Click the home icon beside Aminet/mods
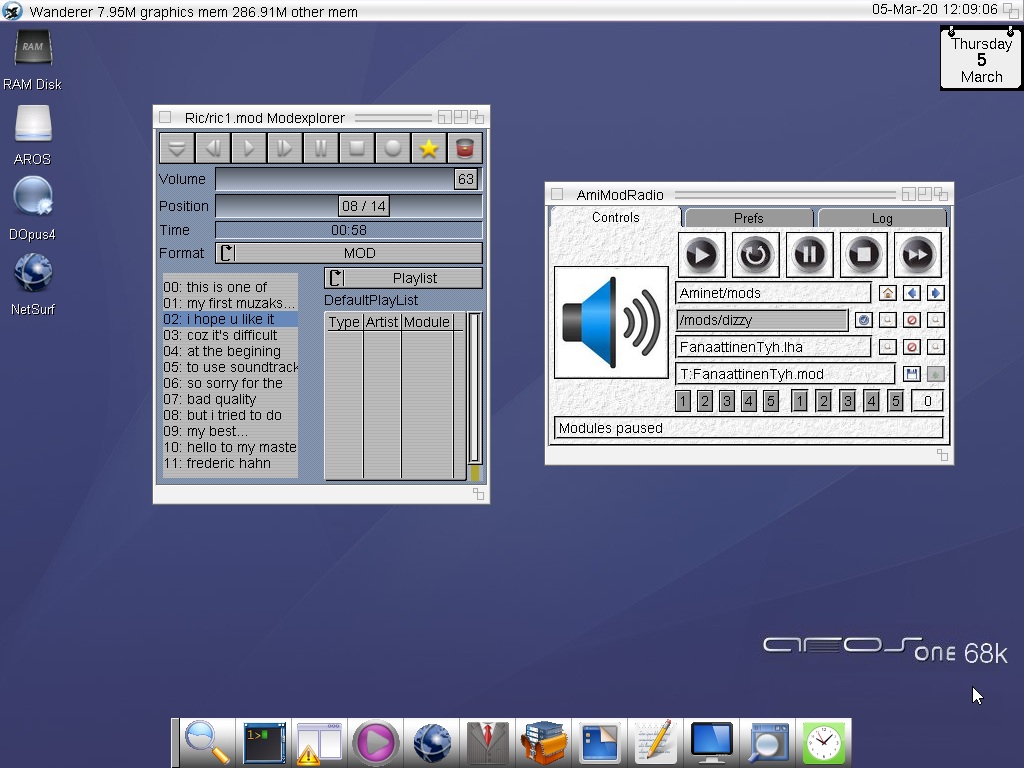 tap(887, 293)
